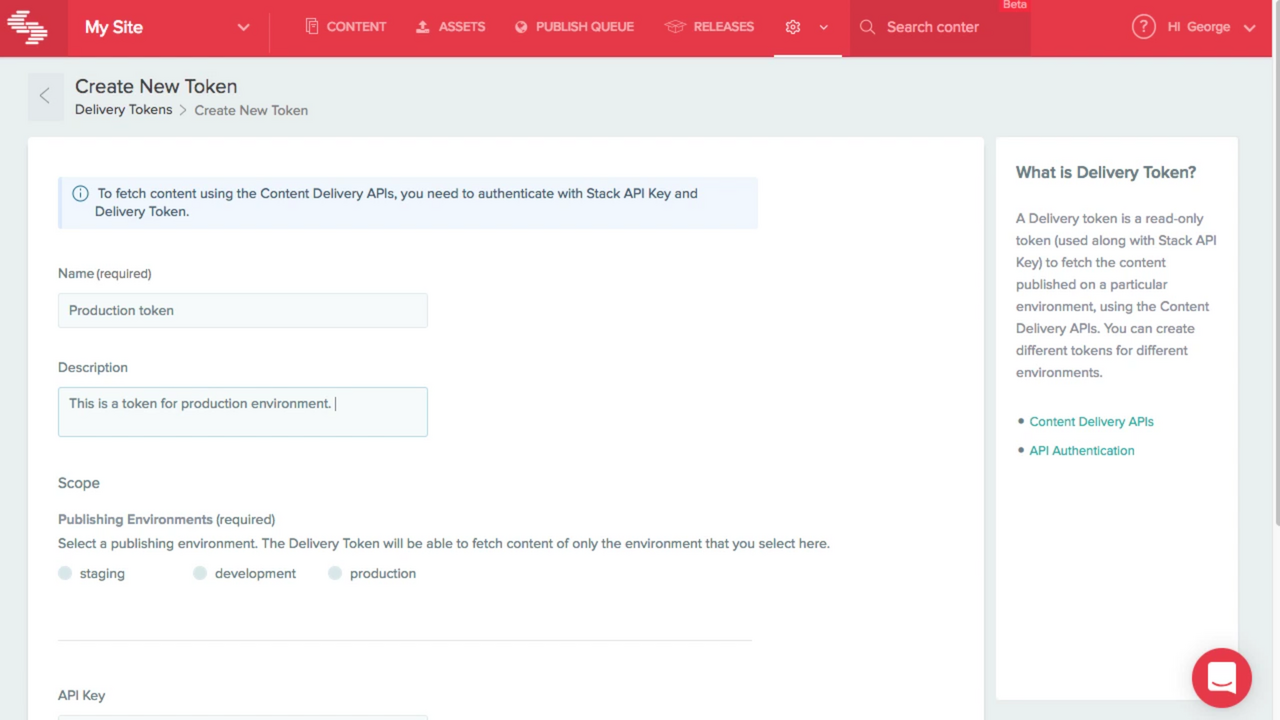
Task: Click the Contentstack logo icon
Action: point(28,27)
